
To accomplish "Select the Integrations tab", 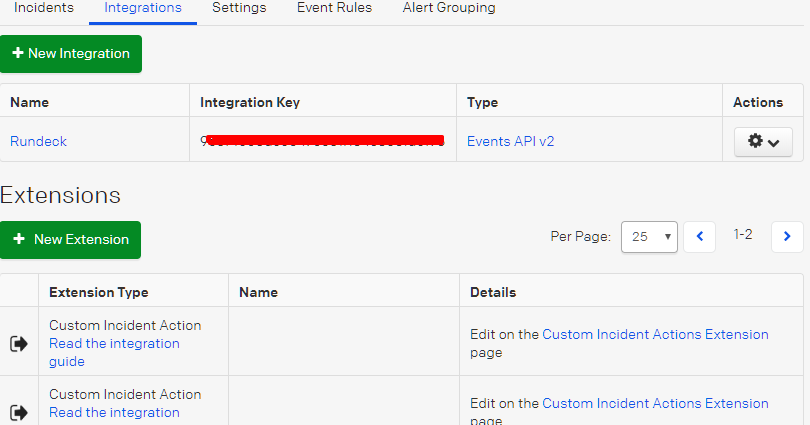I will pos(143,8).
